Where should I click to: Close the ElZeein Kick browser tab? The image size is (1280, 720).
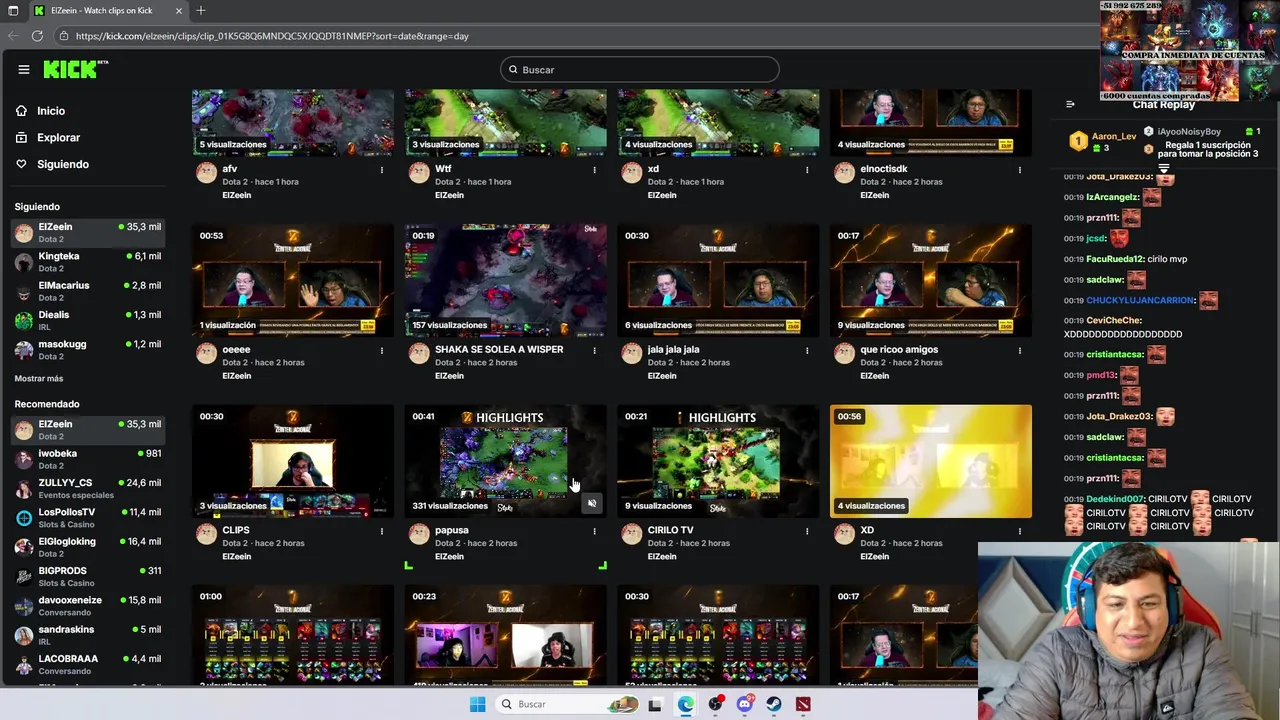tap(180, 11)
